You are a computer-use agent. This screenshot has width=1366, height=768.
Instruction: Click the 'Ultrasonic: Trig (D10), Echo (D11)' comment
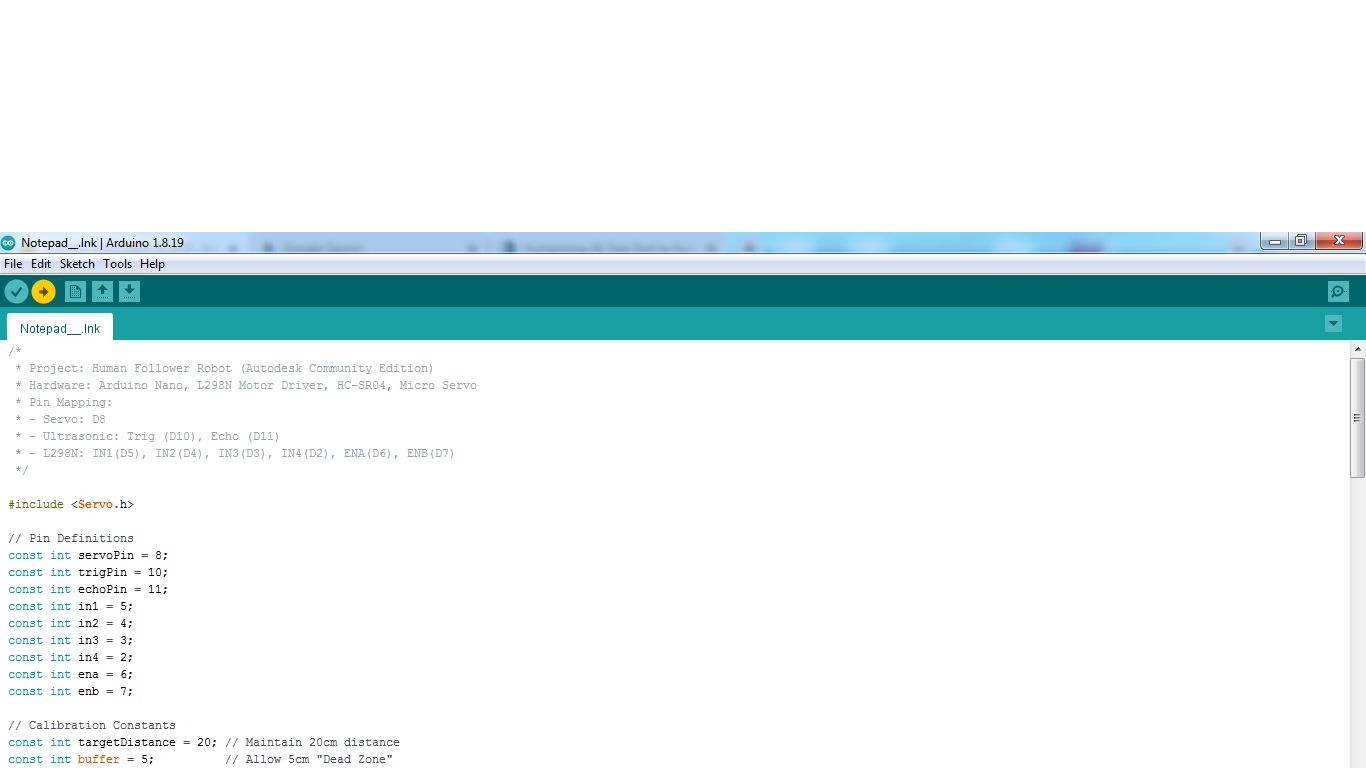pyautogui.click(x=147, y=436)
